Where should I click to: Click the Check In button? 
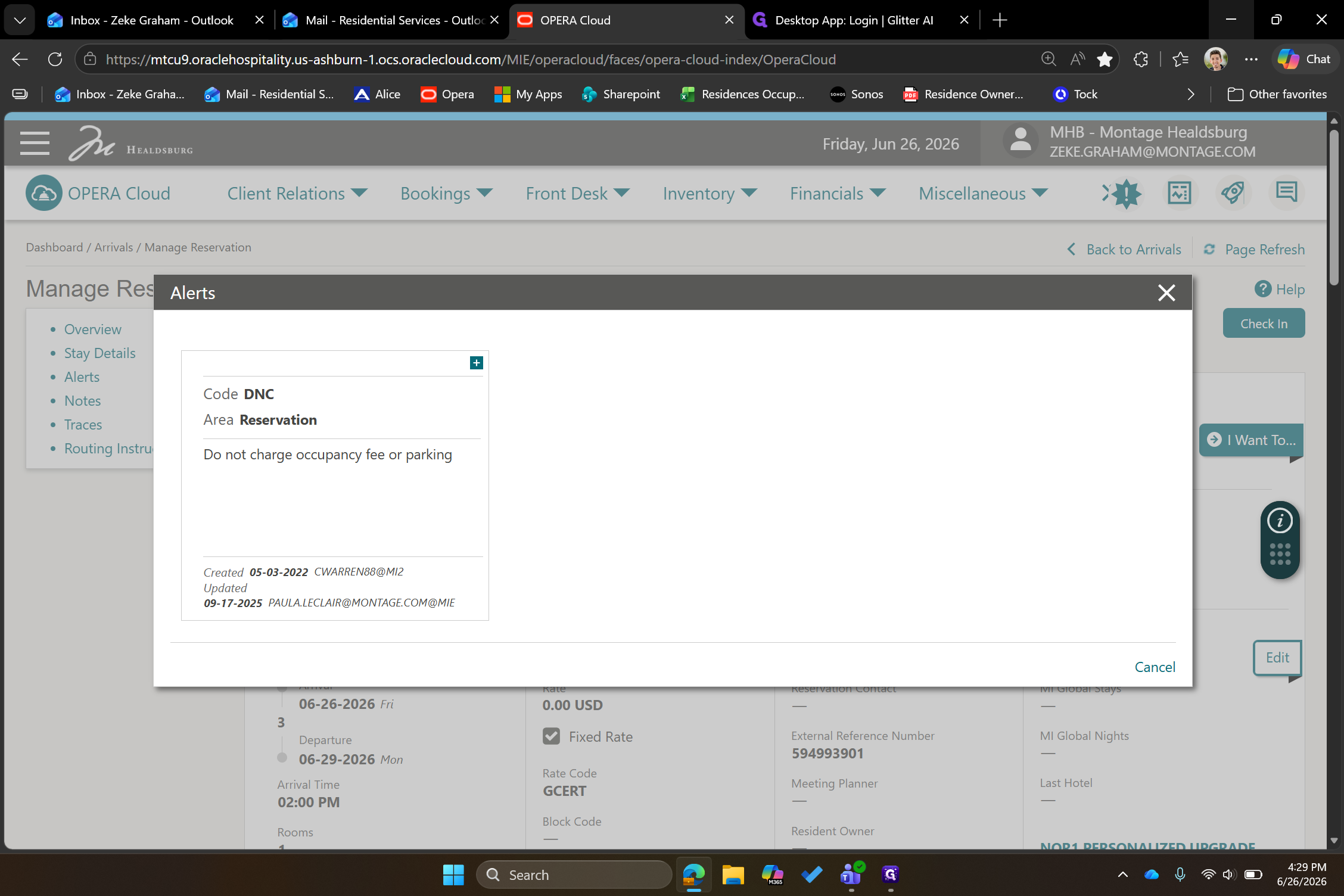click(x=1264, y=323)
